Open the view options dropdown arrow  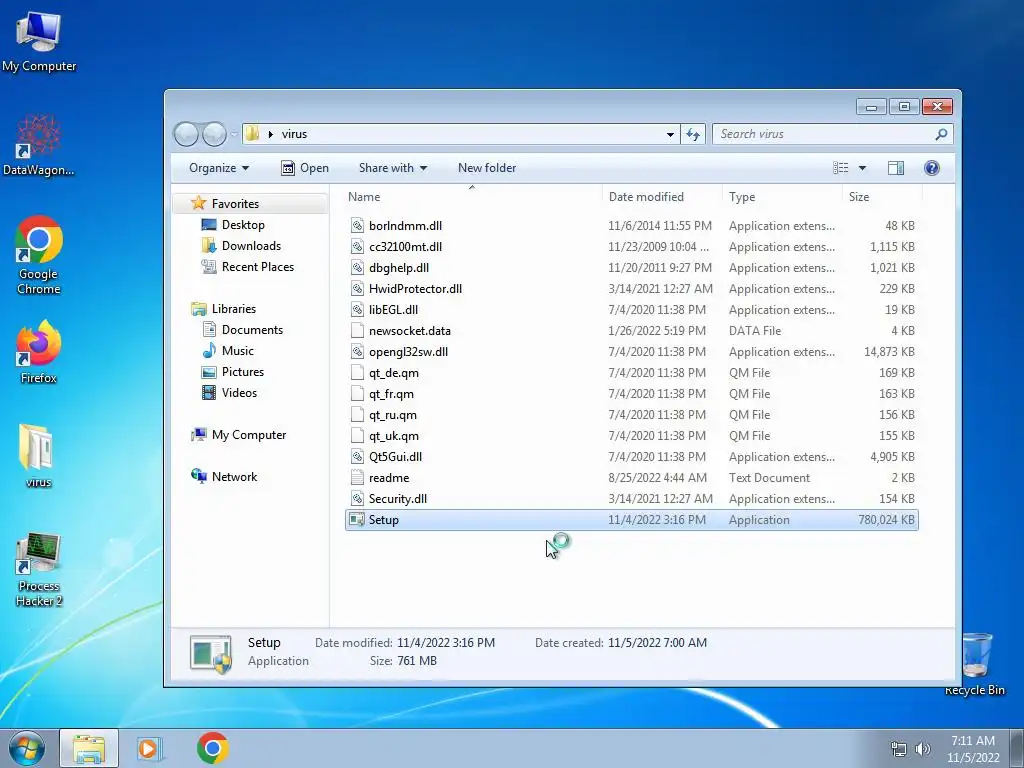[x=862, y=168]
